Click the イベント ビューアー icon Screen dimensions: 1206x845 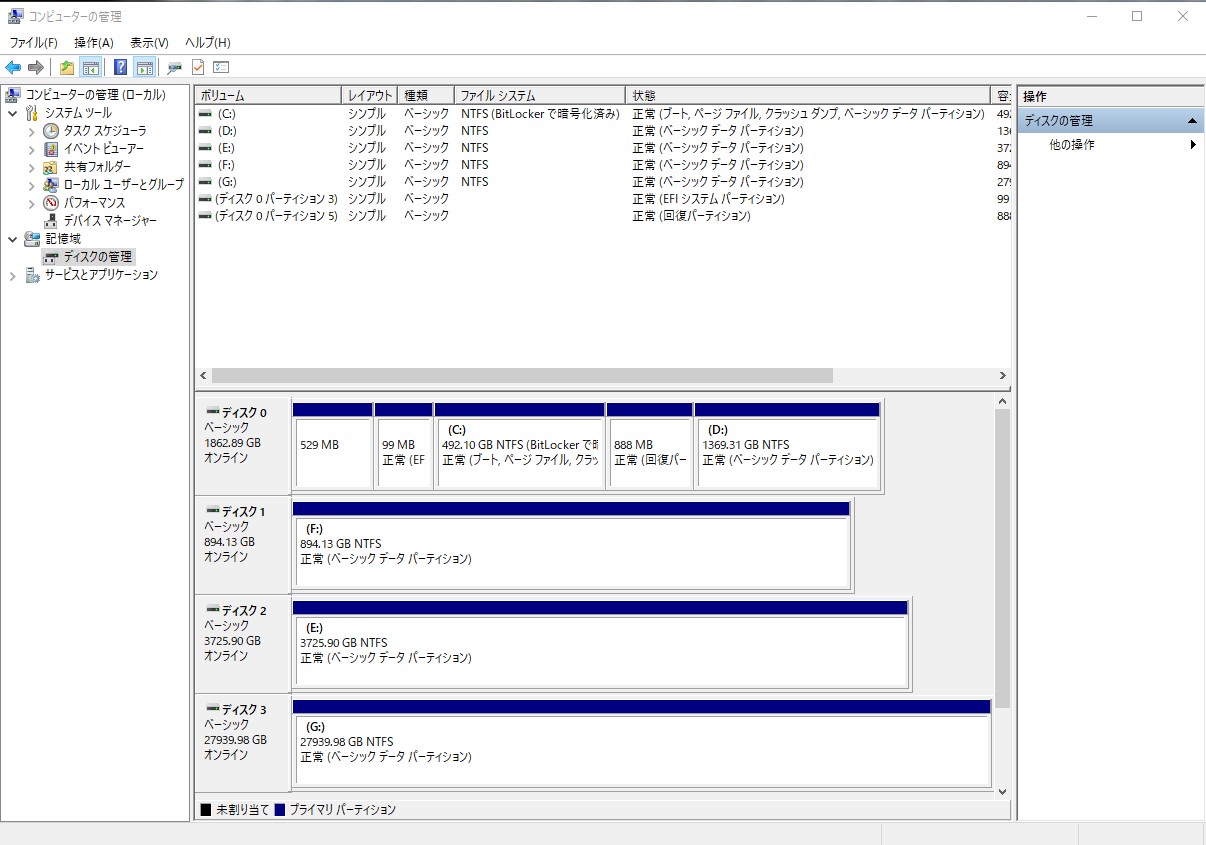click(51, 149)
